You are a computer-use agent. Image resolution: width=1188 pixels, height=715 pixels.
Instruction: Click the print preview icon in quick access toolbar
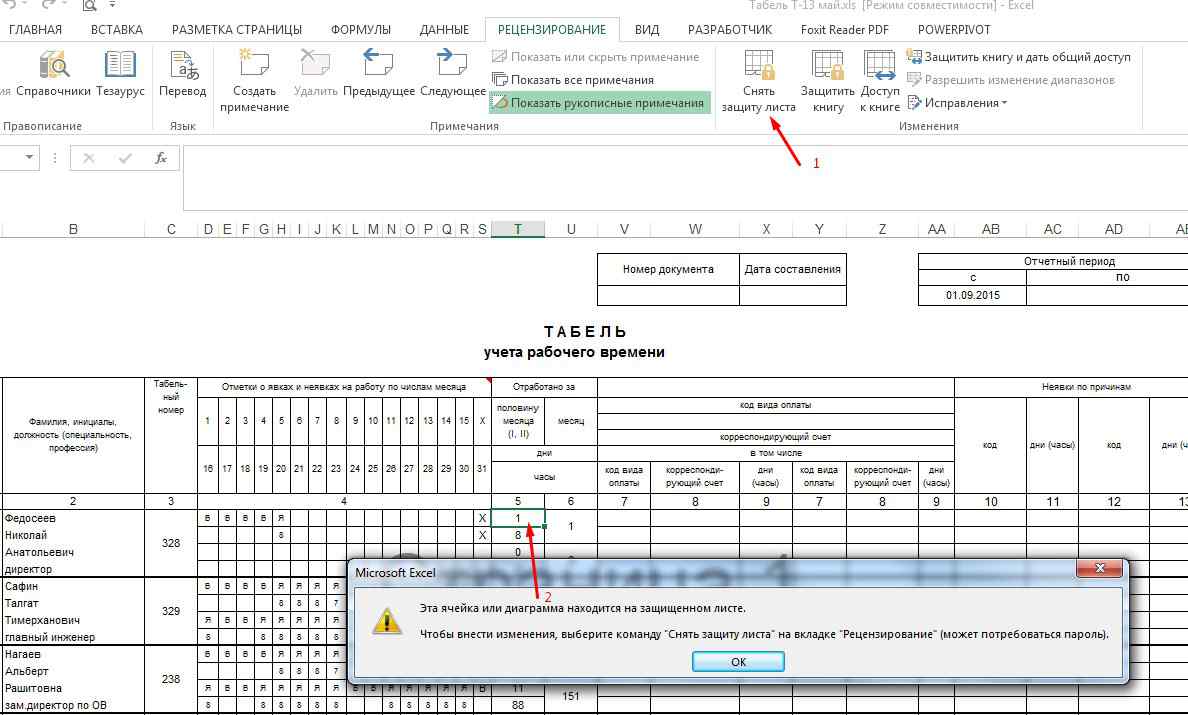[x=89, y=5]
